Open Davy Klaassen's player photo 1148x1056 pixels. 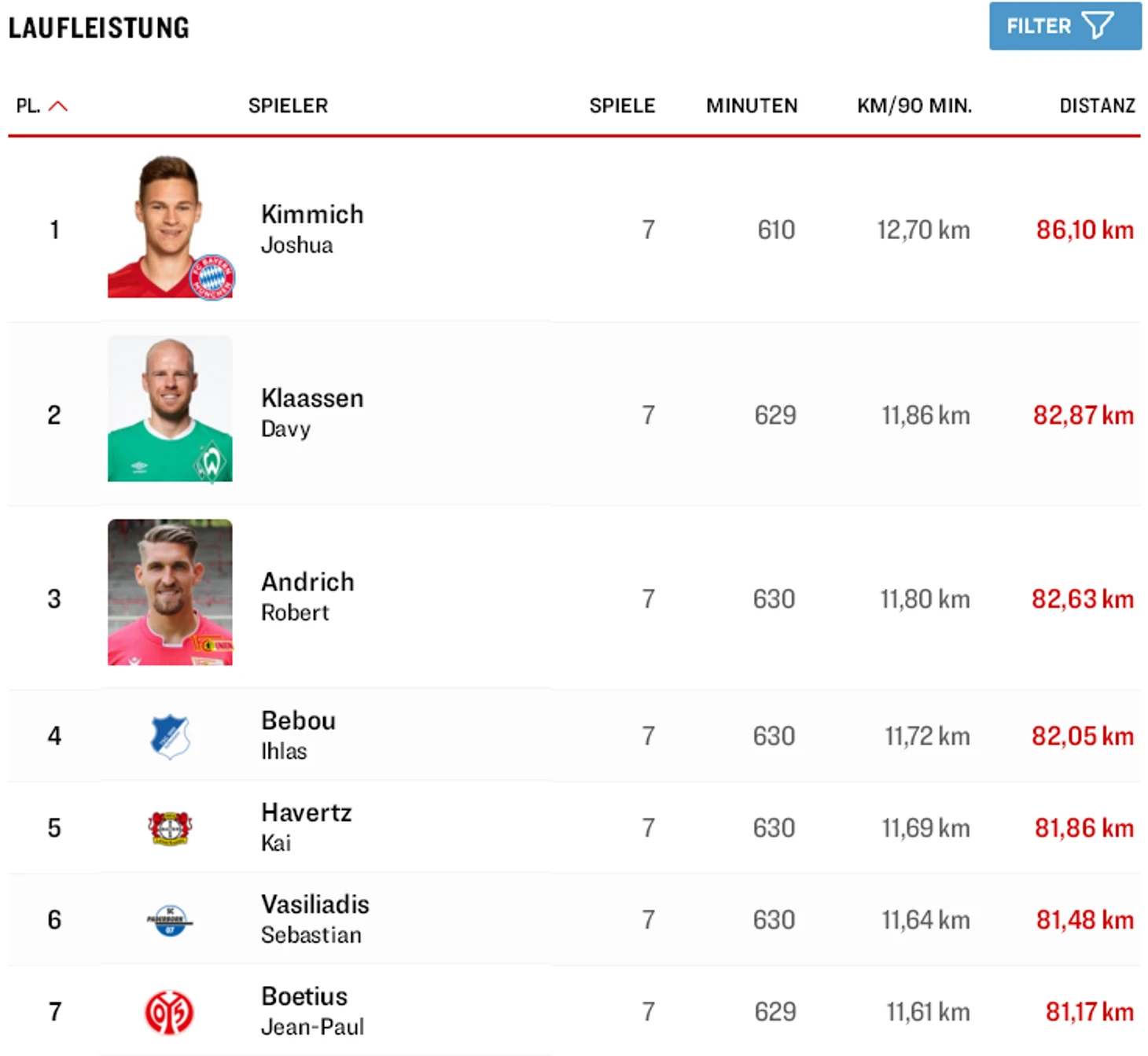click(x=170, y=409)
